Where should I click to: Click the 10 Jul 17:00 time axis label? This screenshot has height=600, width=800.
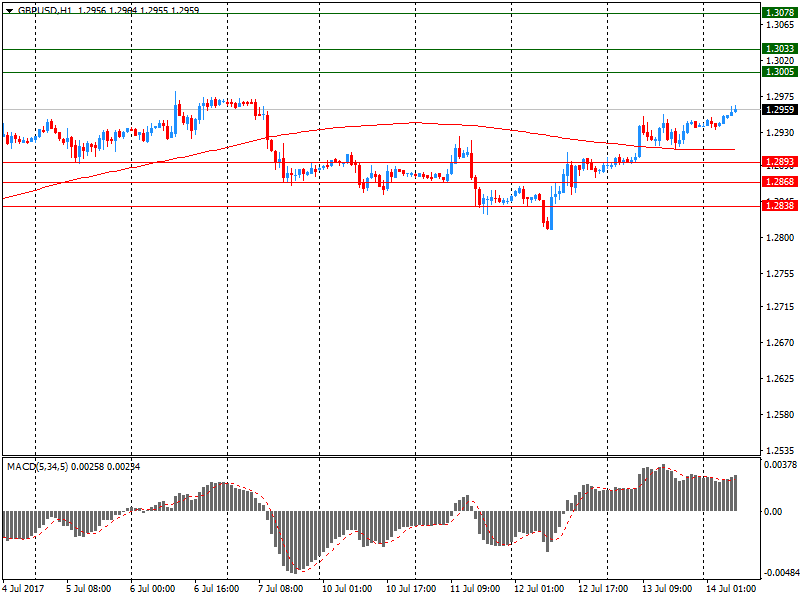tap(411, 588)
